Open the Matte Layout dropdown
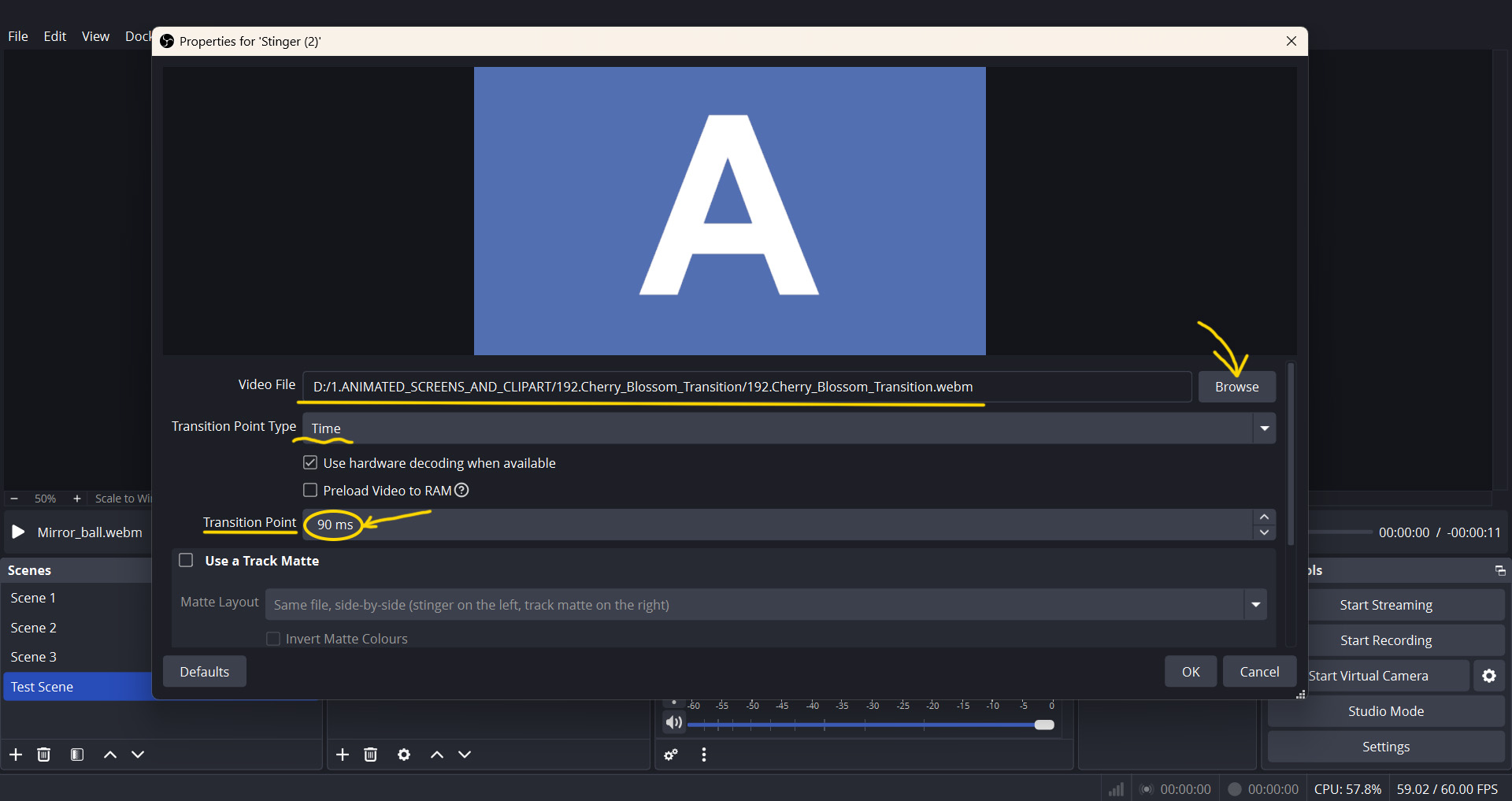 click(1255, 605)
